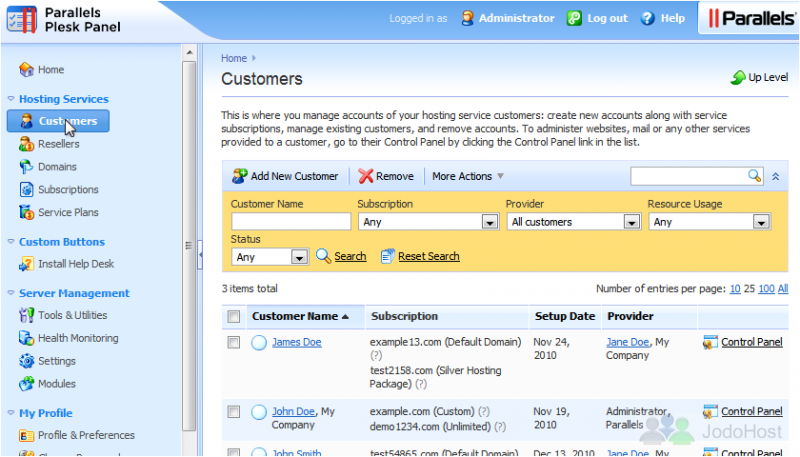This screenshot has width=800, height=457.
Task: Click the help (?) next to example13.com
Action: pos(376,356)
